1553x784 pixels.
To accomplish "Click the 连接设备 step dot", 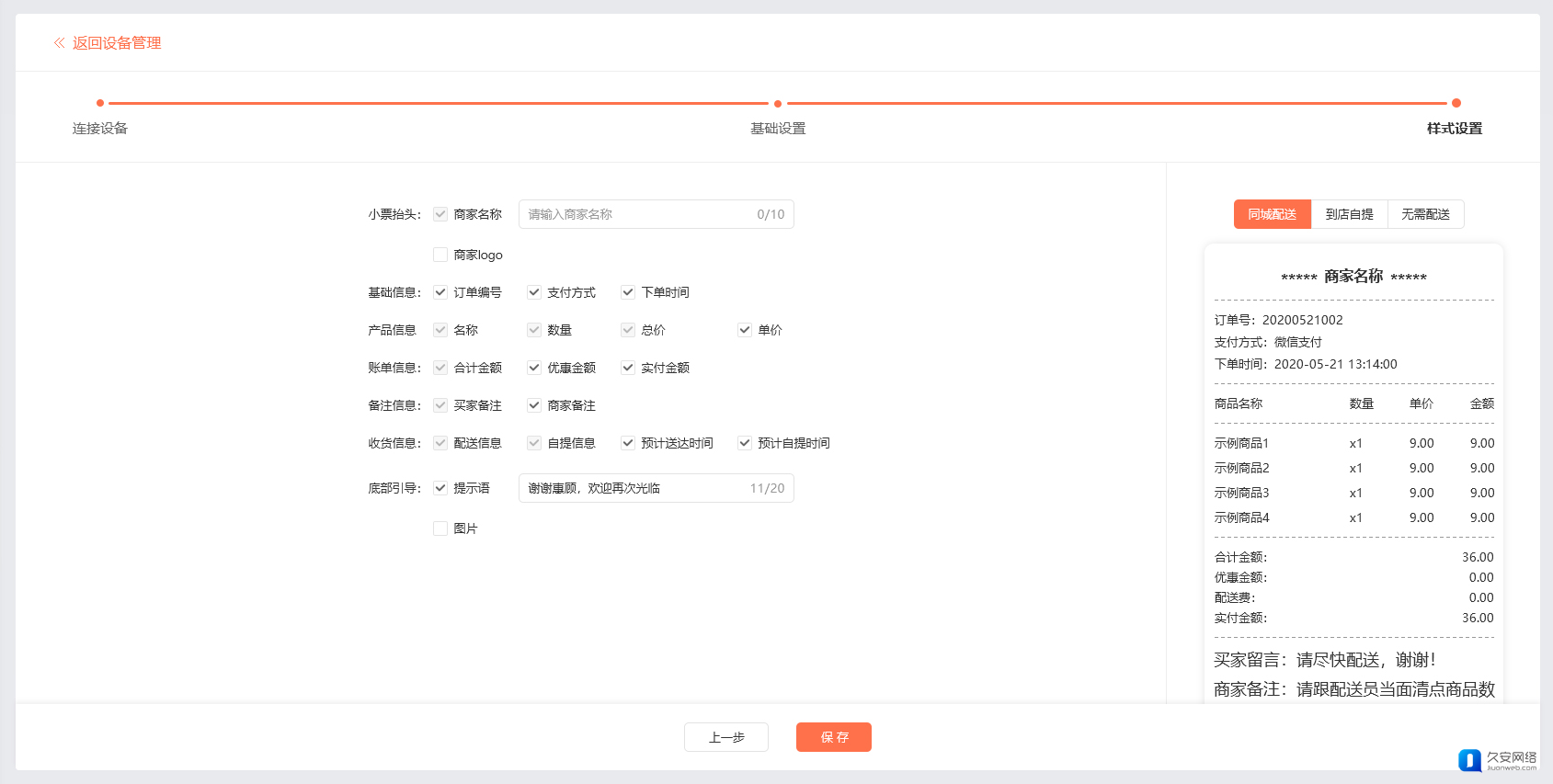I will coord(100,103).
